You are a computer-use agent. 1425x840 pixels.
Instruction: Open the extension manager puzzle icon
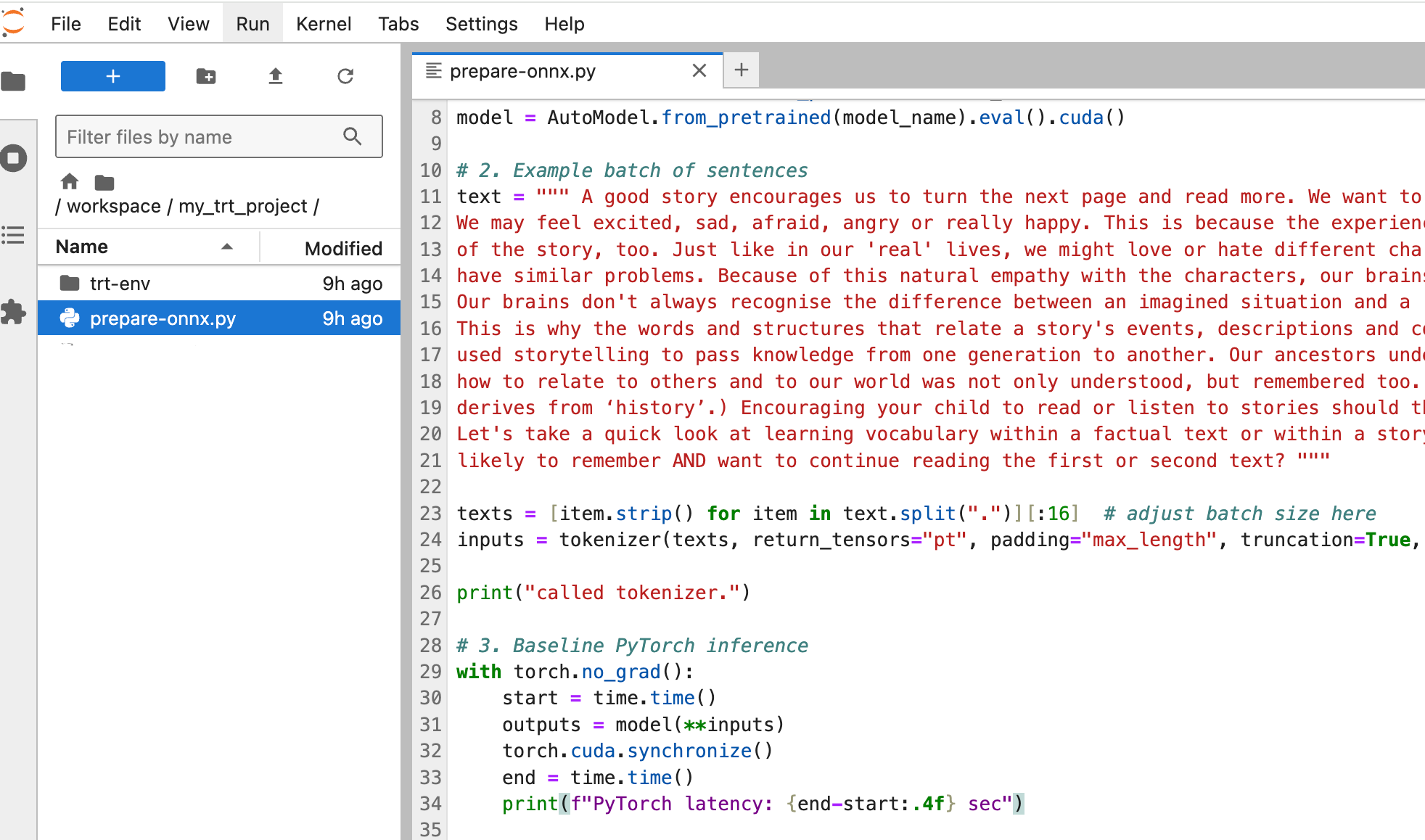pos(13,312)
